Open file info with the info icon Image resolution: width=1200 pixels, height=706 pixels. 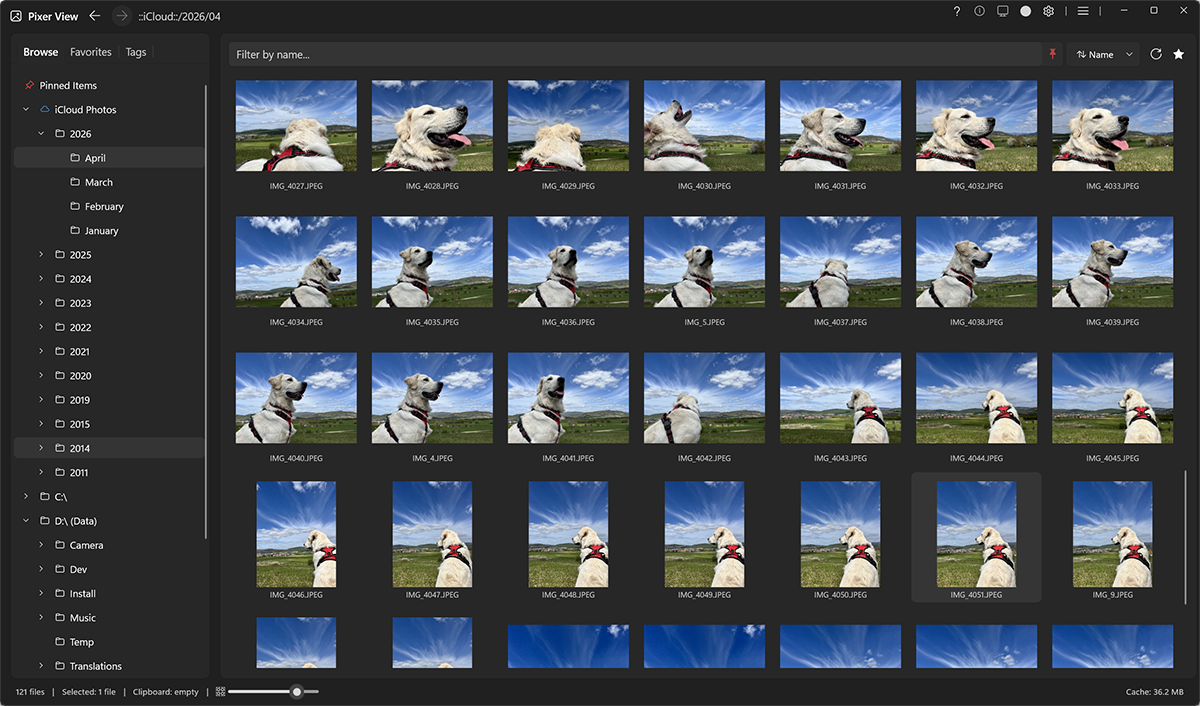click(x=978, y=11)
